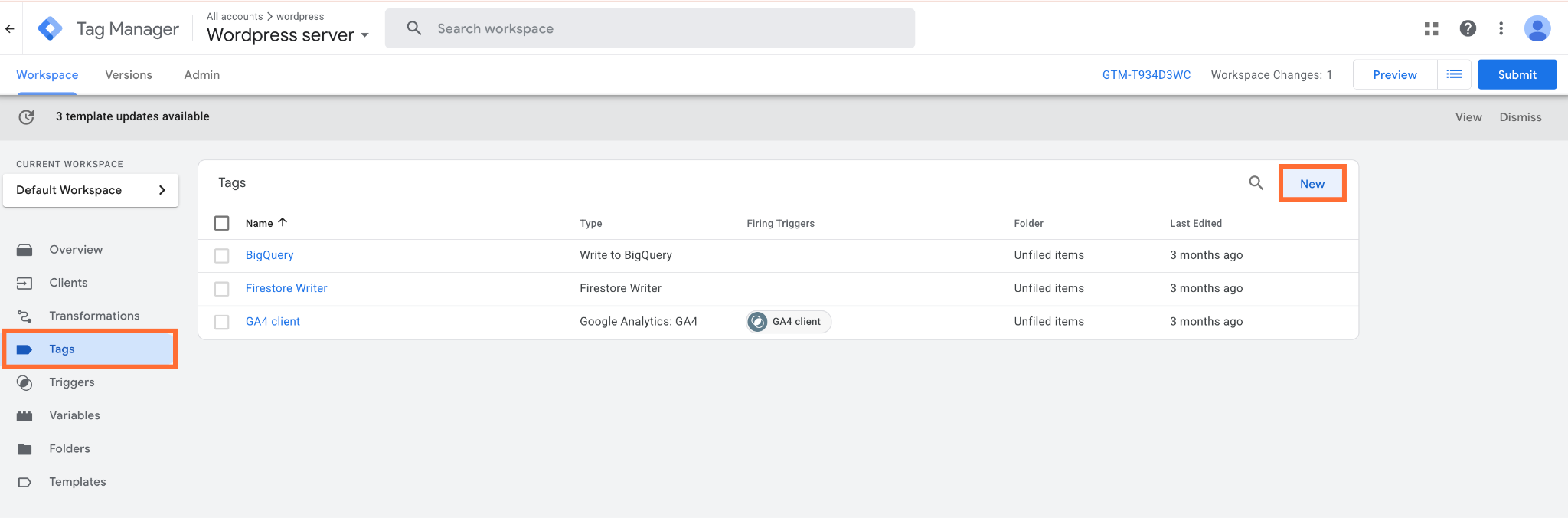Click the Triggers sidebar icon
Screen dimensions: 1568x518
24,382
